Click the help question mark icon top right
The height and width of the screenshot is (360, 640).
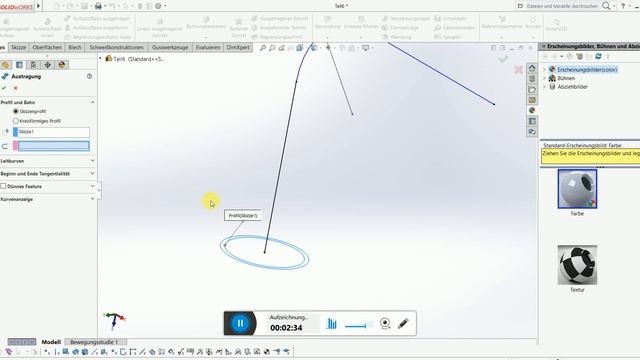click(623, 6)
